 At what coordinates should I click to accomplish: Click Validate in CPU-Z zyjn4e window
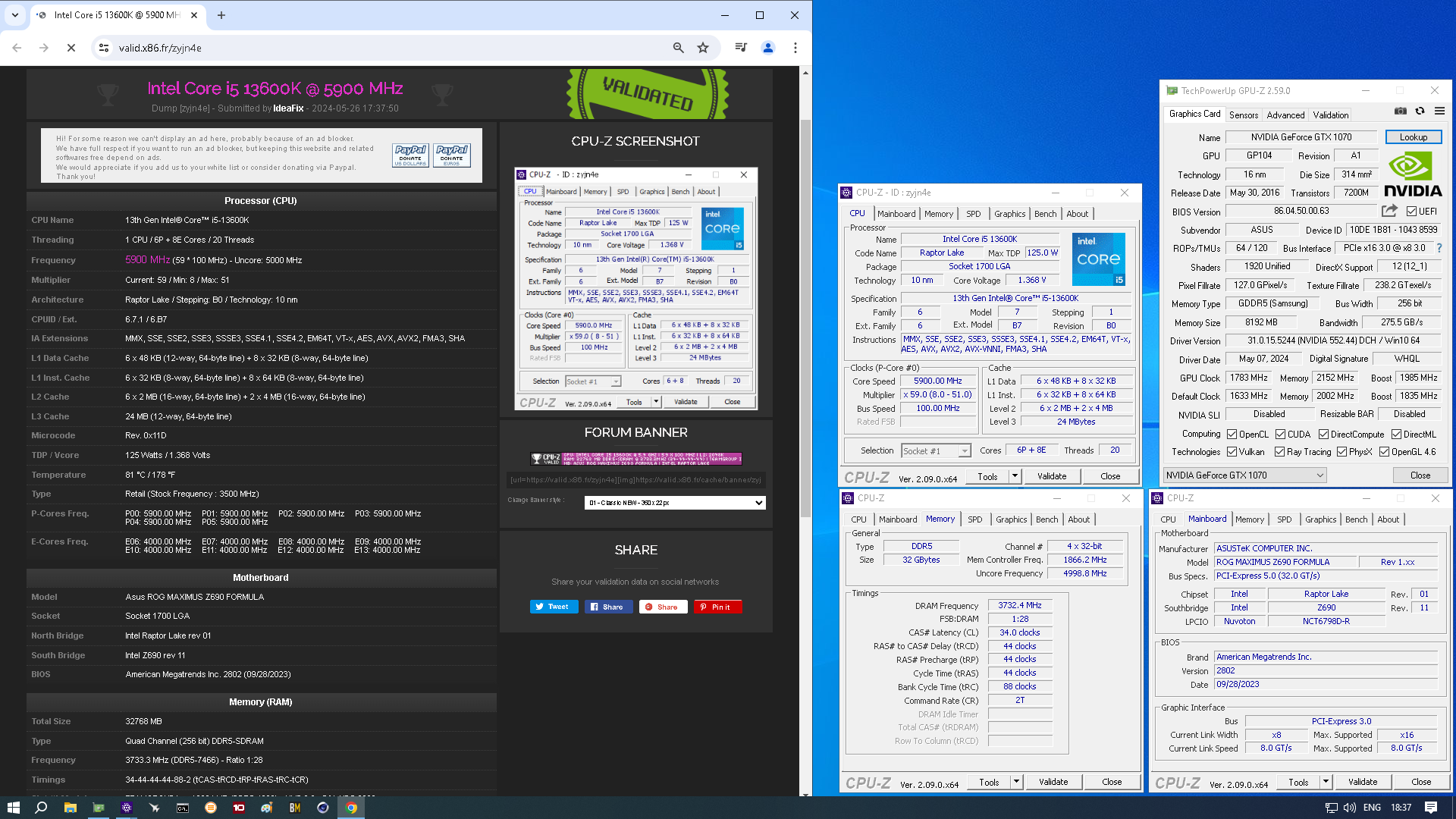(x=1052, y=476)
